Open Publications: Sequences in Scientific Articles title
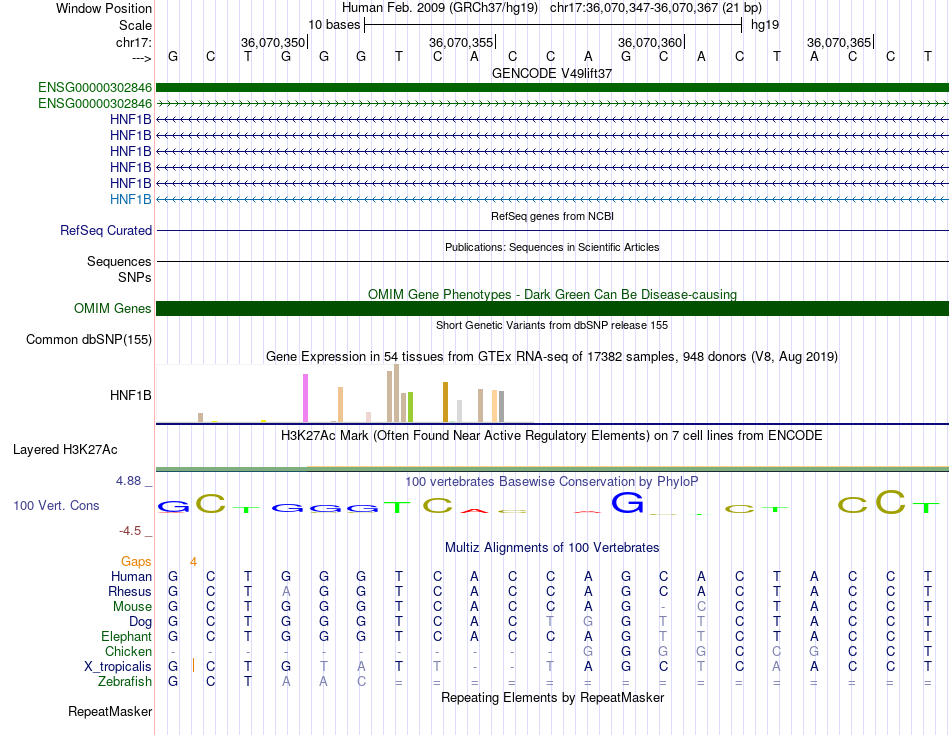 pyautogui.click(x=552, y=247)
